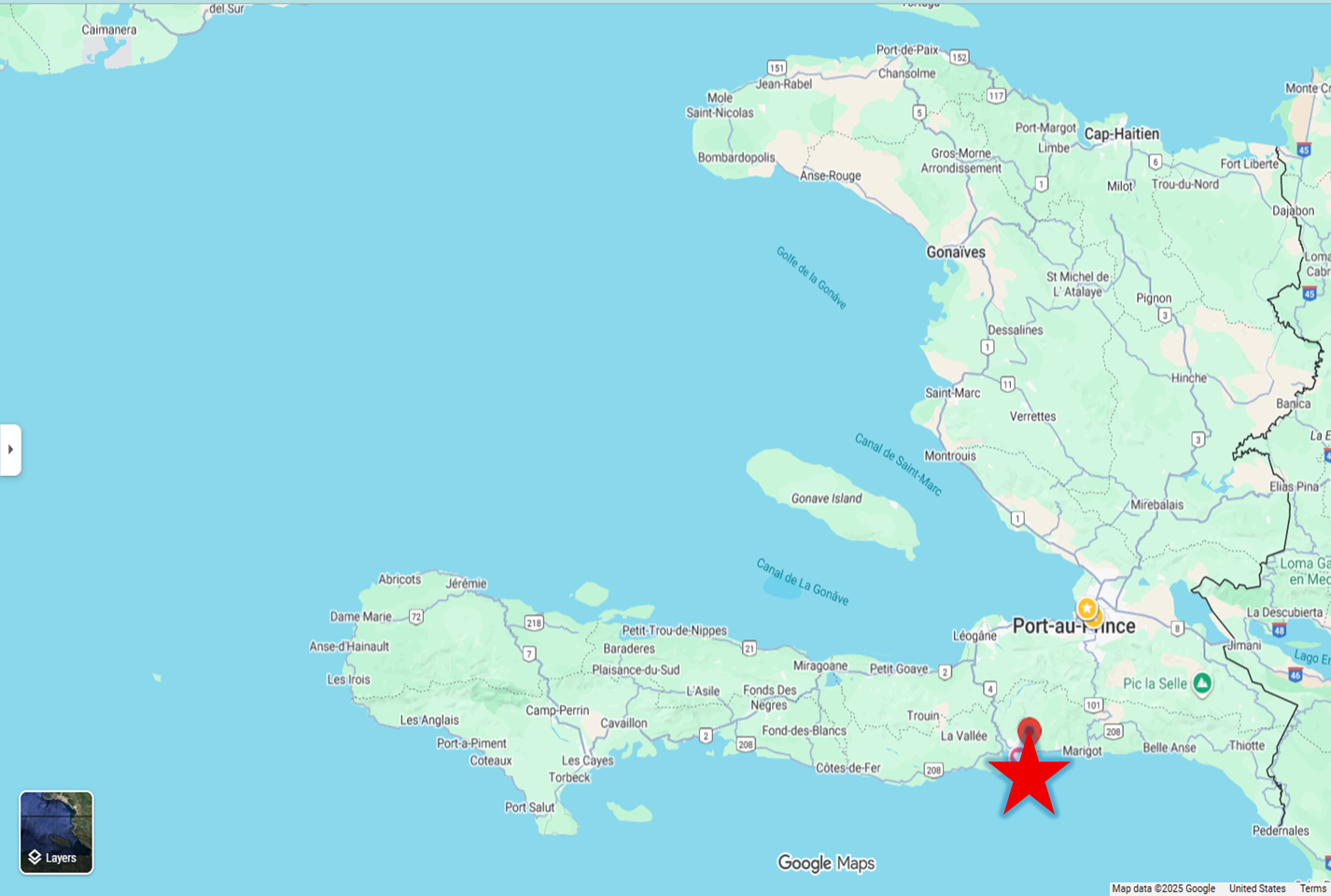Click the Route 48 shield near La Descubierta
This screenshot has height=896, width=1331.
pos(1279,631)
